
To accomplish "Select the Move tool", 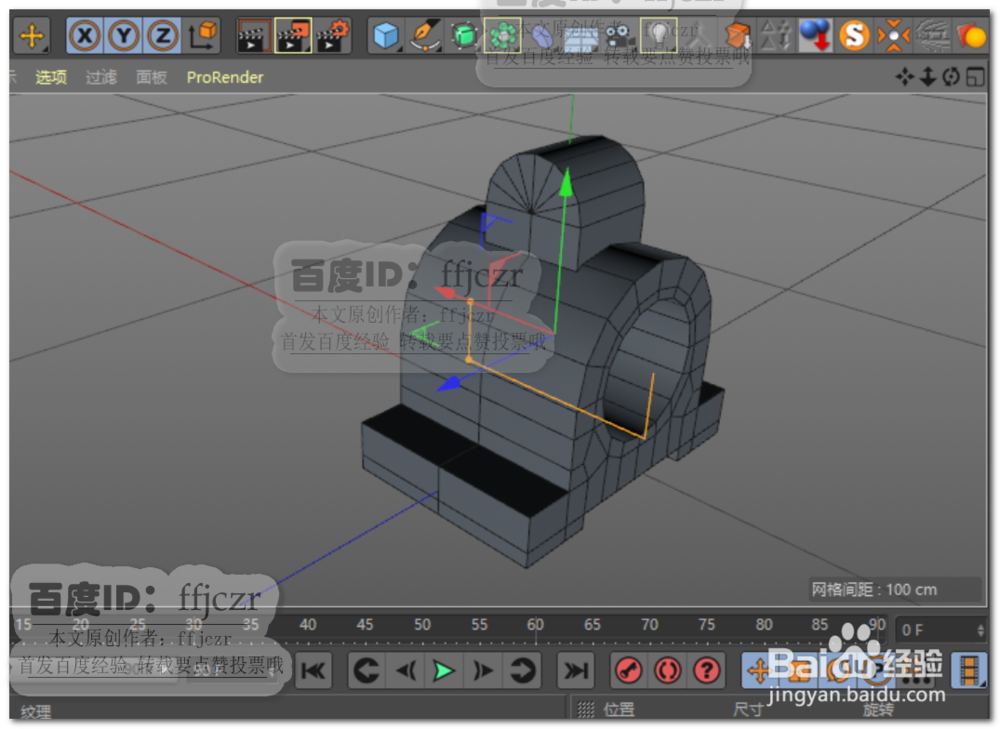I will click(x=32, y=37).
